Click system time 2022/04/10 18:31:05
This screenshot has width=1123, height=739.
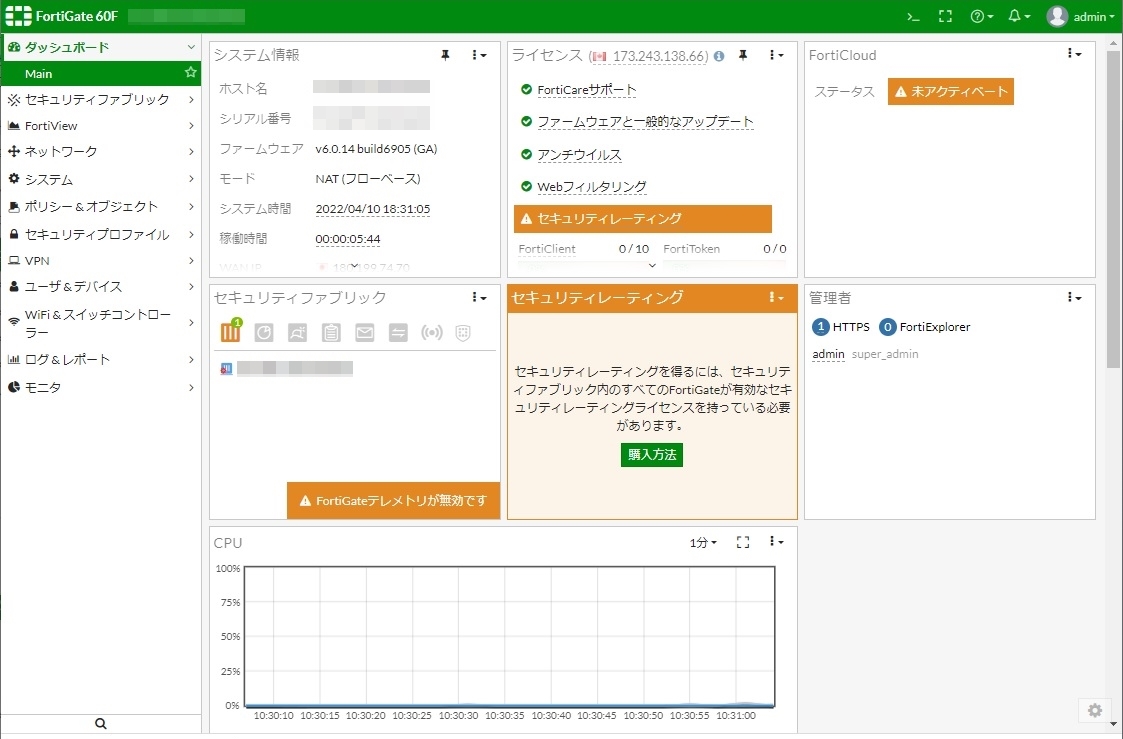pyautogui.click(x=372, y=209)
